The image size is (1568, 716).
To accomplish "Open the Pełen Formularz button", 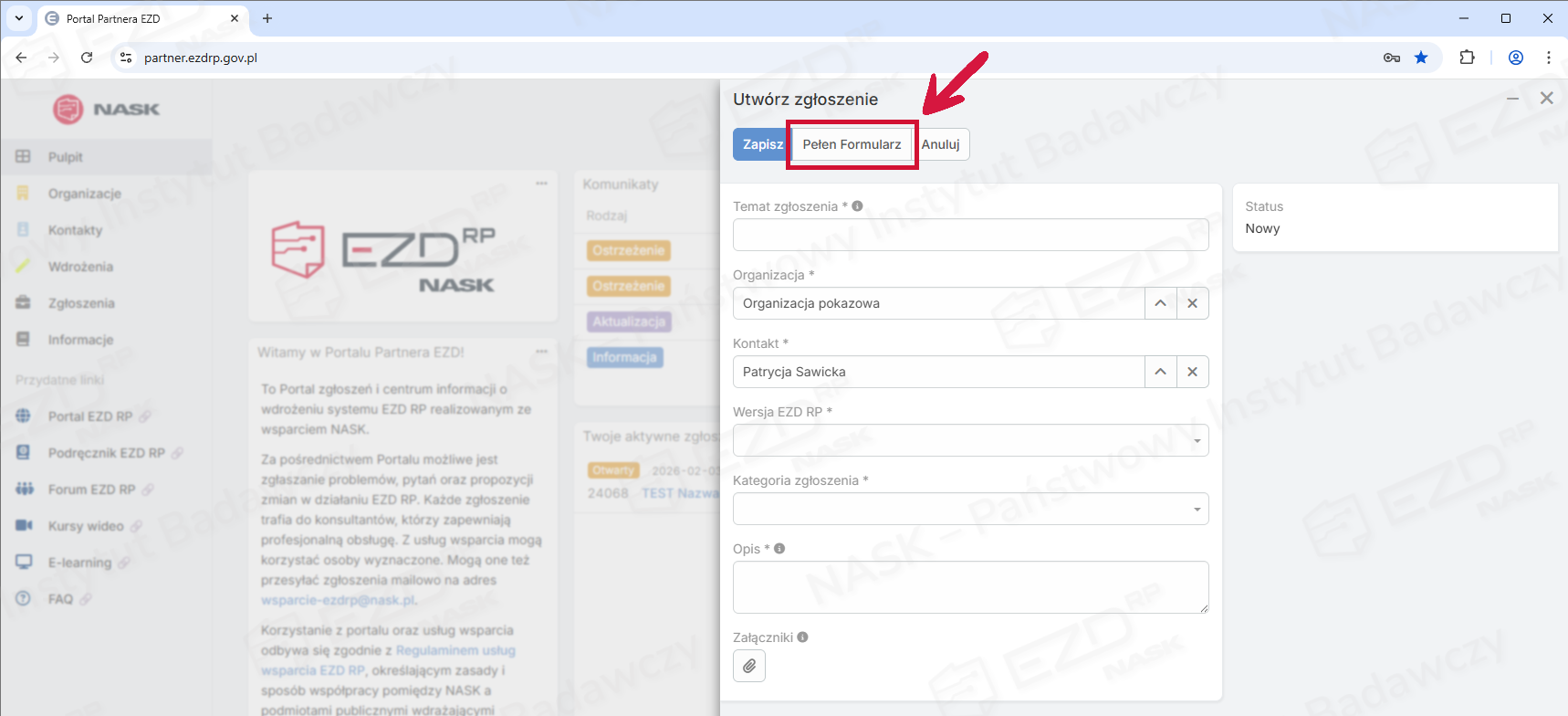I will pyautogui.click(x=852, y=144).
